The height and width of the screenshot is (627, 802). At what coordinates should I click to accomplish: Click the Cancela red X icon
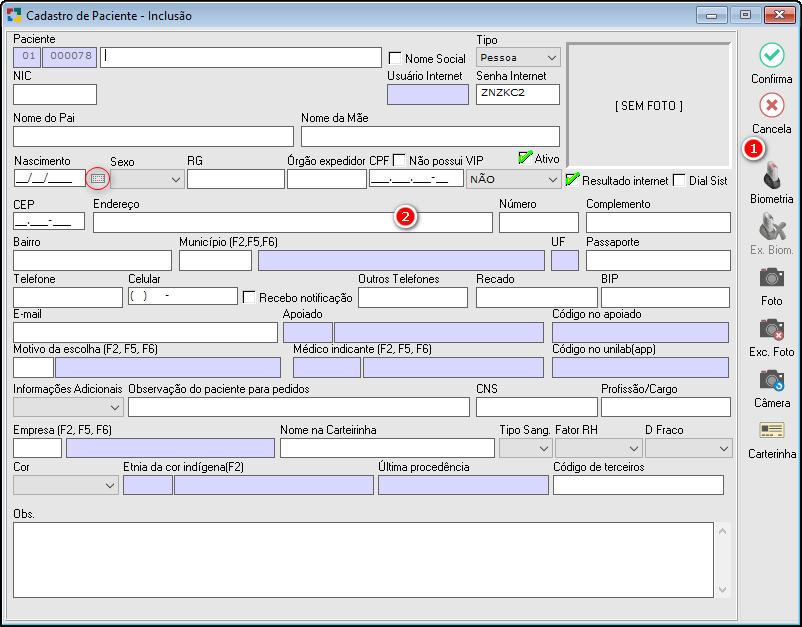pos(771,105)
